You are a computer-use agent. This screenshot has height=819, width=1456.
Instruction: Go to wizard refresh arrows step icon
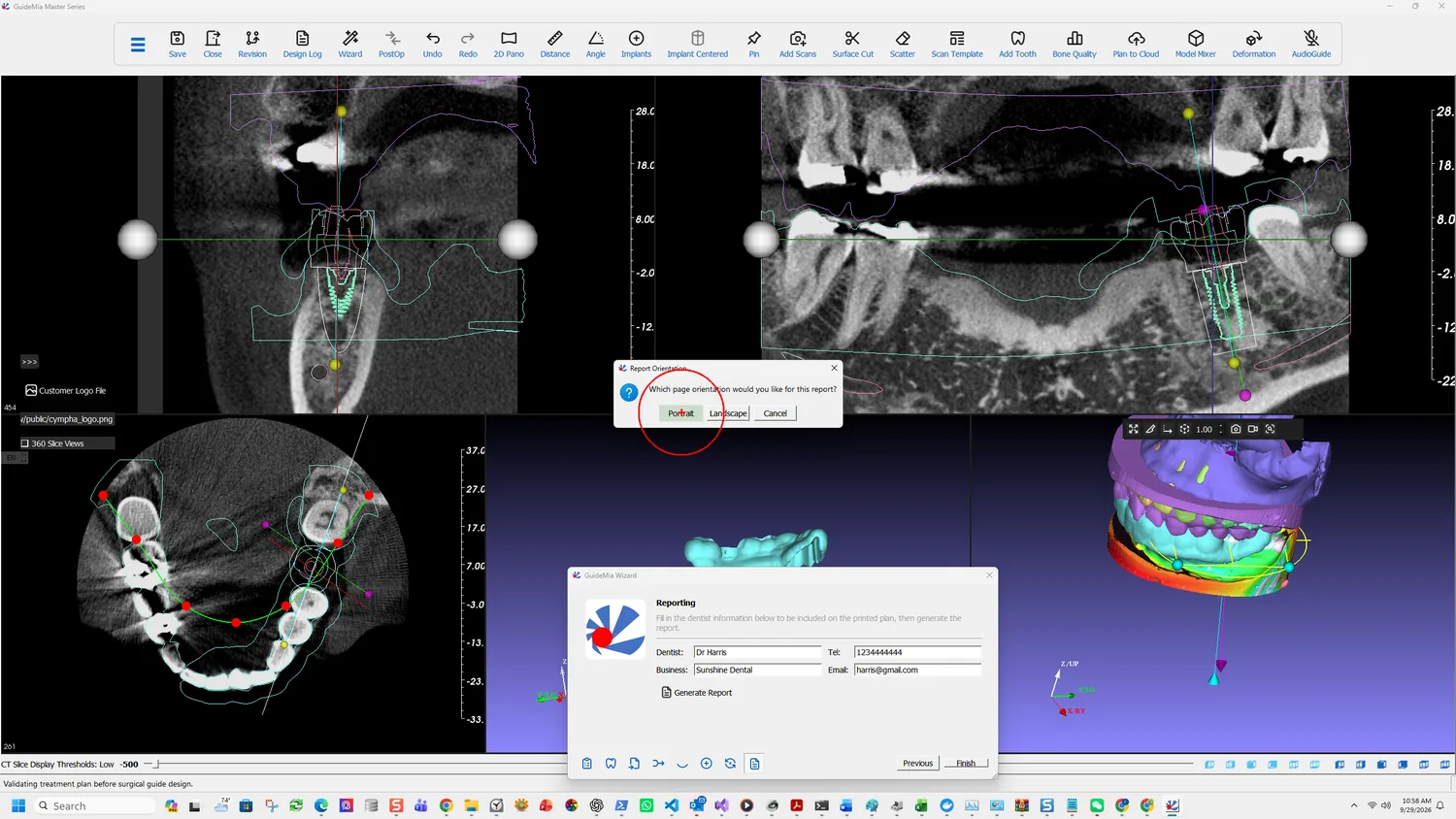730,764
